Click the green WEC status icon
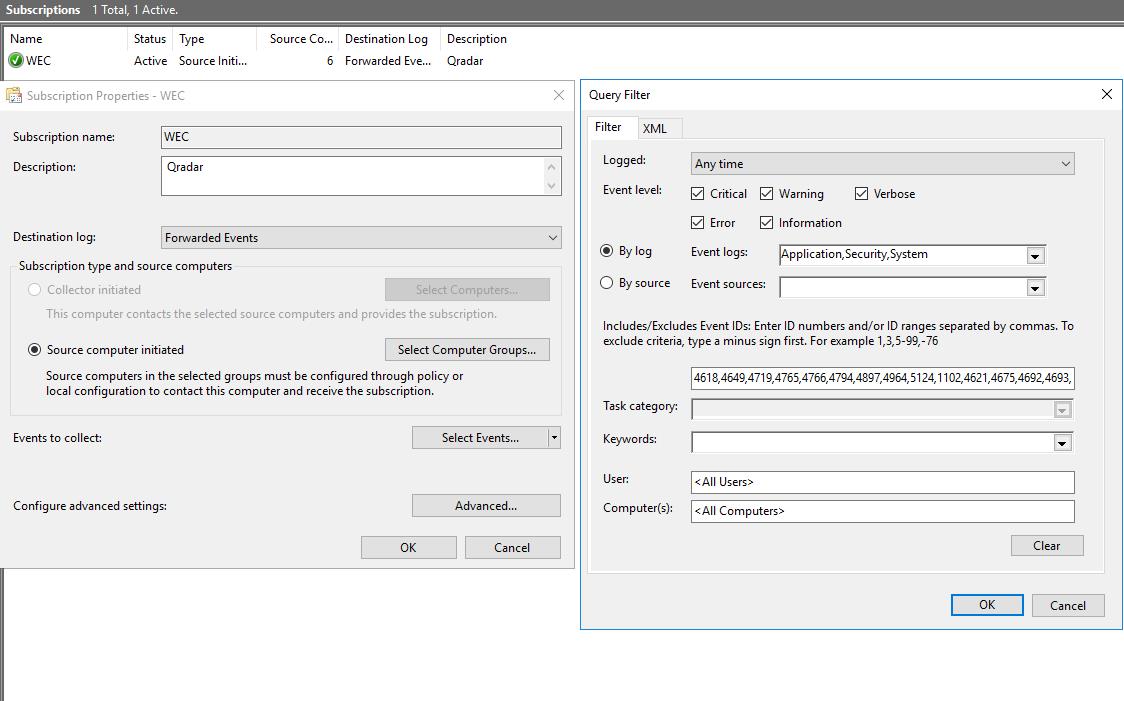This screenshot has height=701, width=1124. point(16,60)
